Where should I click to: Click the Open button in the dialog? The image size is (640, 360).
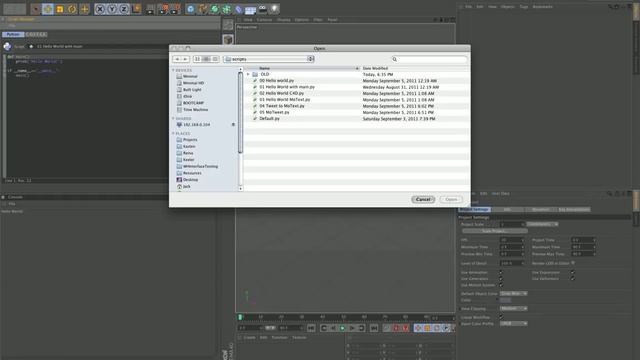[x=451, y=200]
